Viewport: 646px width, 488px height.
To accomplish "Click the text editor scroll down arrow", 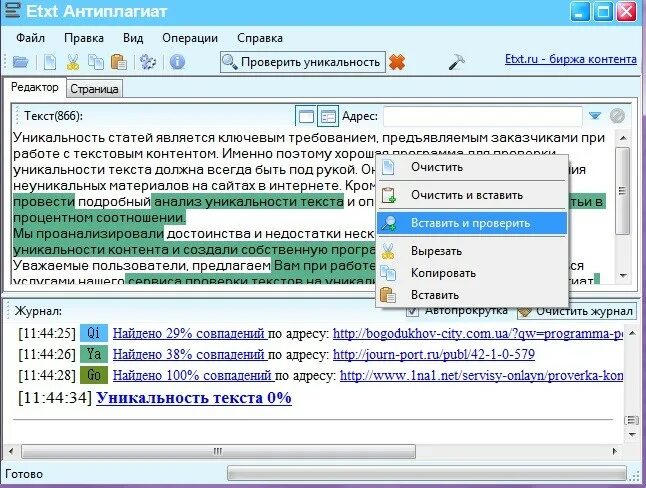I will point(623,275).
